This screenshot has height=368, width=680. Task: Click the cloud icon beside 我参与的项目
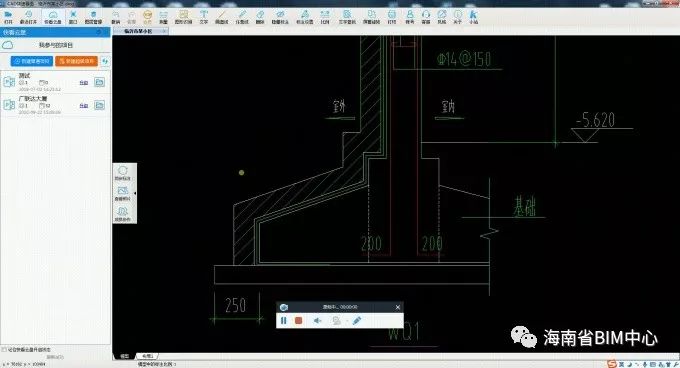coord(7,45)
